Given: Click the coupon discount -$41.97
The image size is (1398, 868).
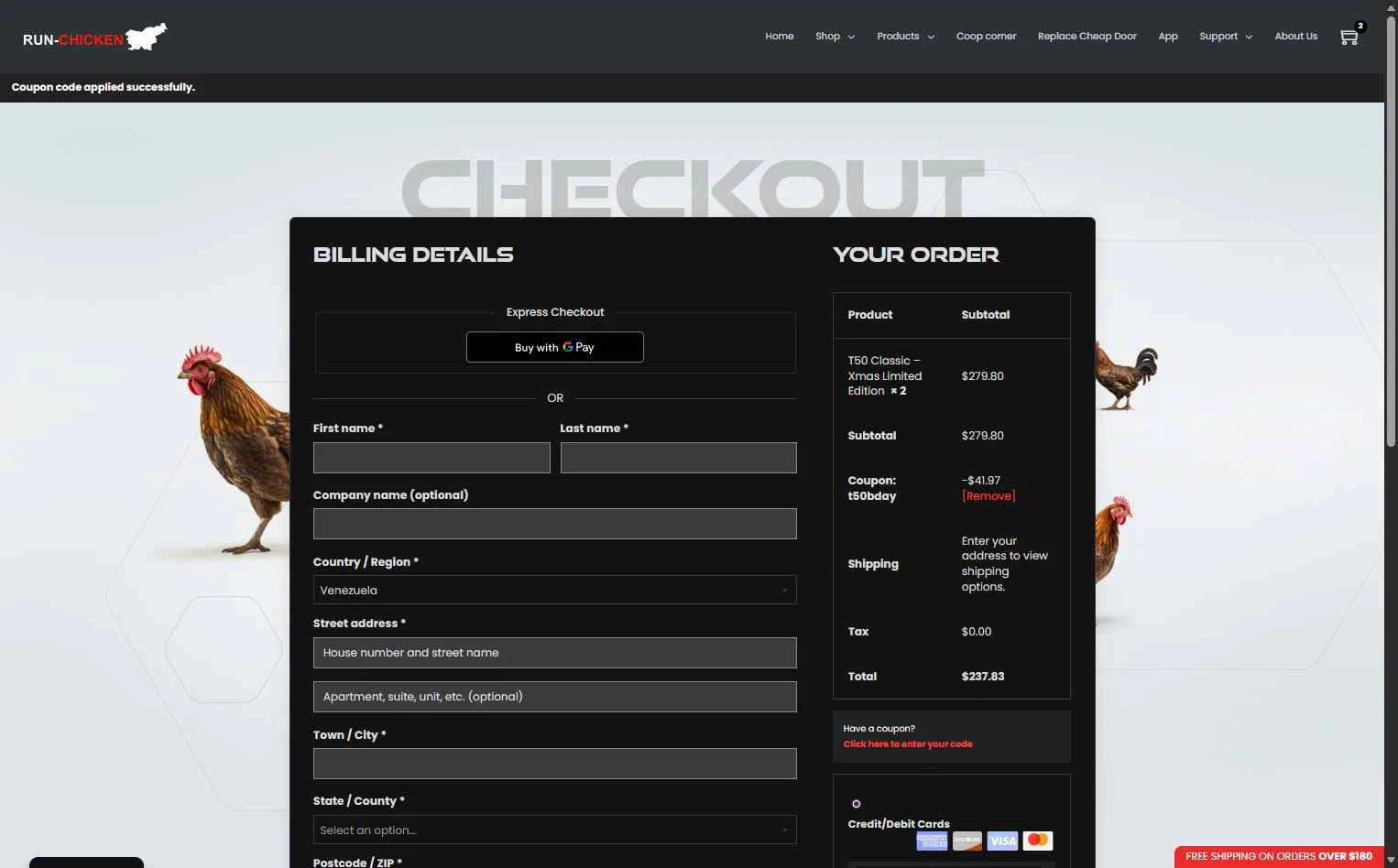Looking at the screenshot, I should pyautogui.click(x=981, y=481).
